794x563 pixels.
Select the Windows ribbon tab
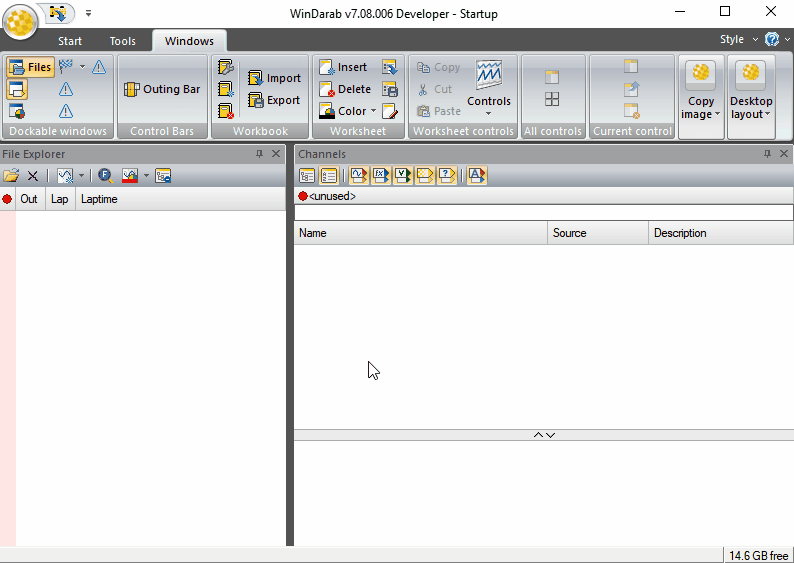pyautogui.click(x=189, y=41)
